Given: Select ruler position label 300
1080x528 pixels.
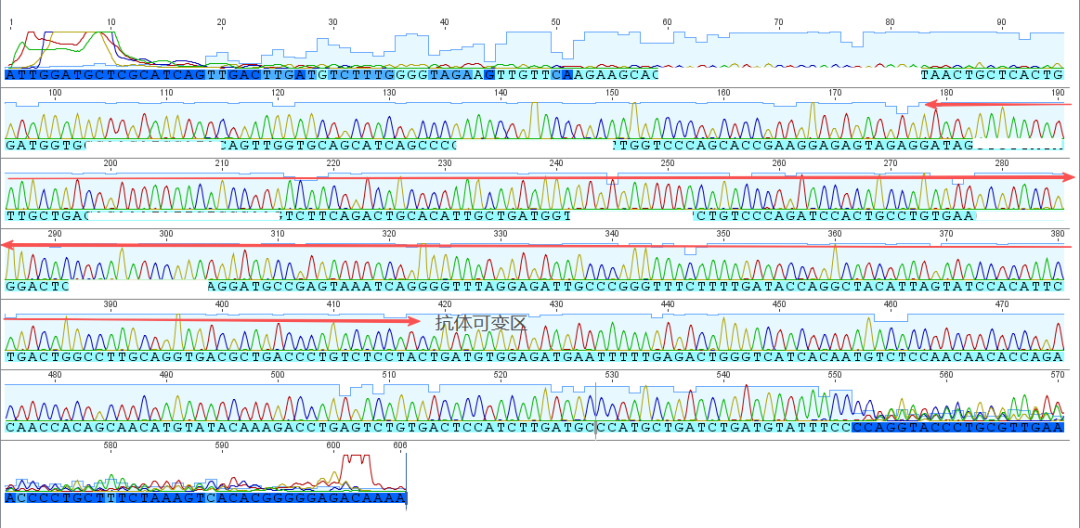Looking at the screenshot, I should pos(166,233).
